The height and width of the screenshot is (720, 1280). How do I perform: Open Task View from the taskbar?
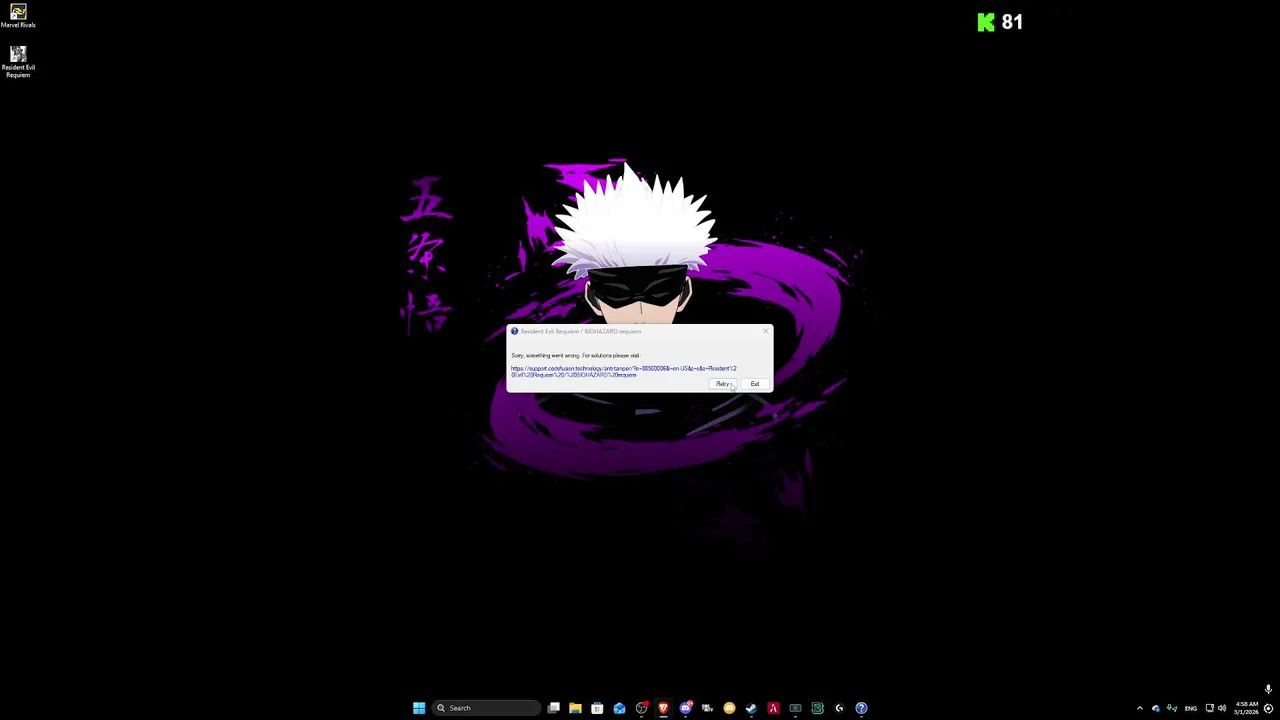(553, 708)
